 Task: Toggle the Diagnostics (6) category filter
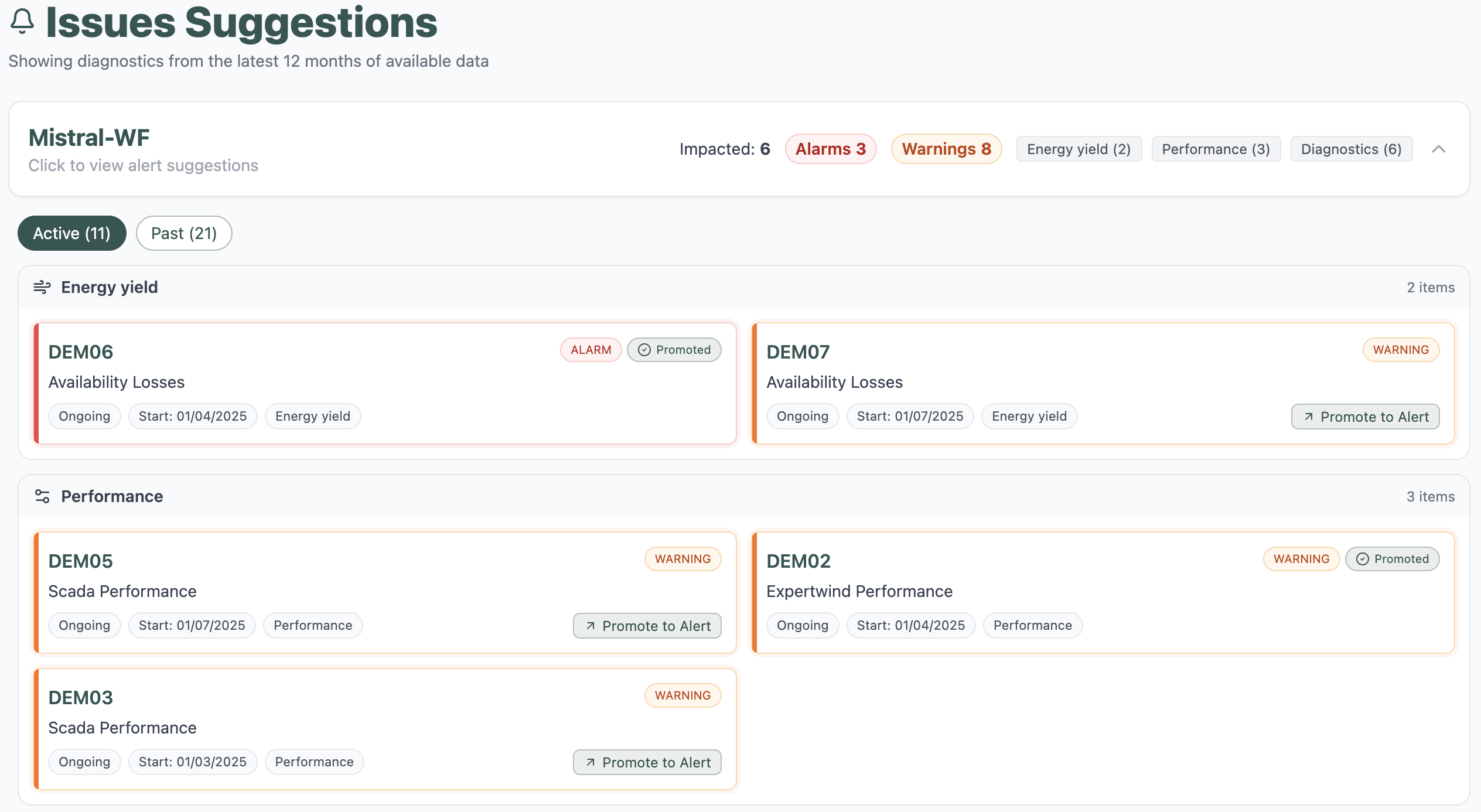(x=1351, y=149)
